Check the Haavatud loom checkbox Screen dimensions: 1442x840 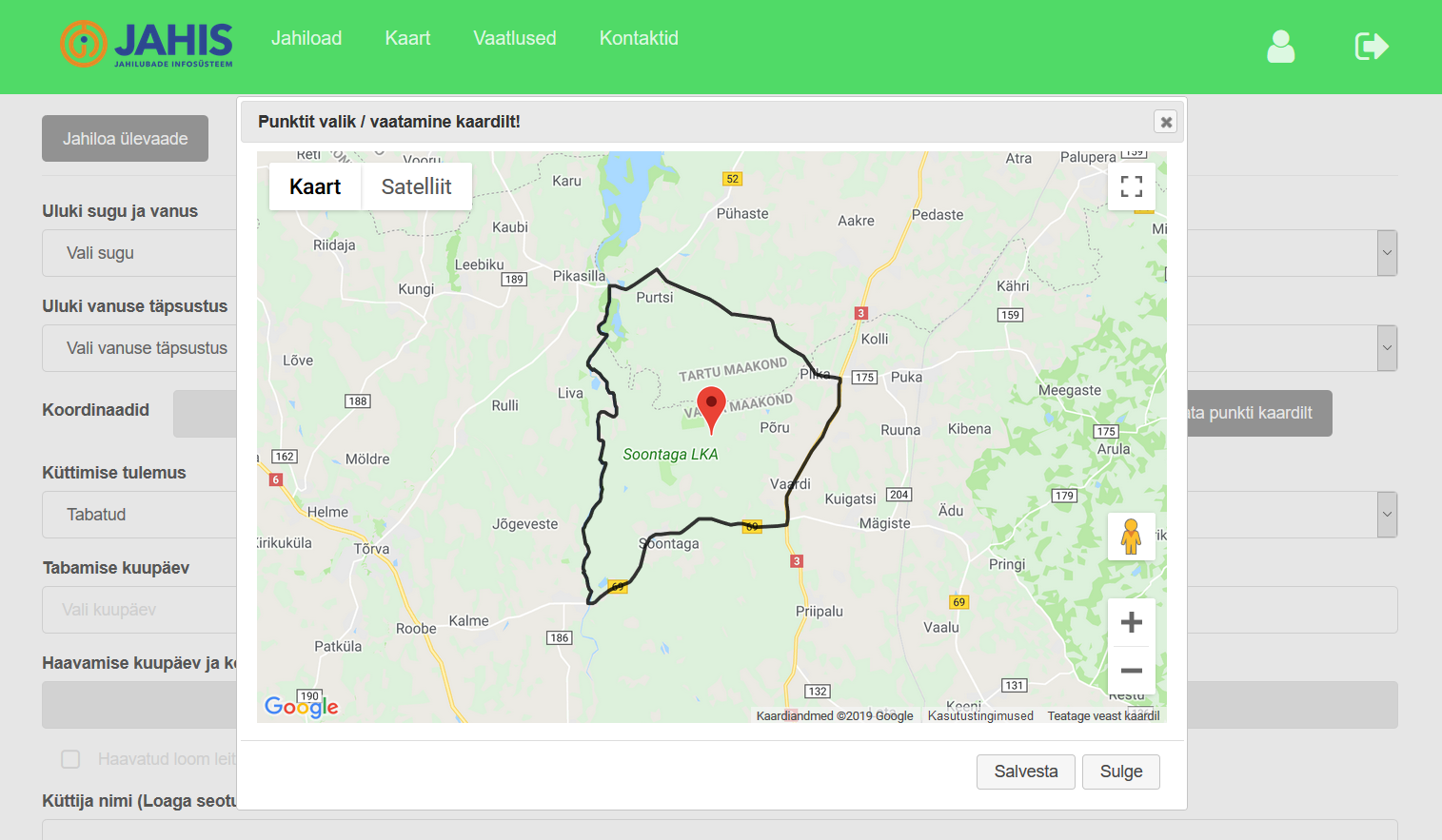click(x=70, y=759)
